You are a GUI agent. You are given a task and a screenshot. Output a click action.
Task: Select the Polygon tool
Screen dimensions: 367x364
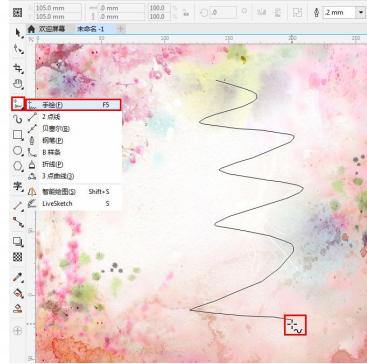(x=18, y=166)
